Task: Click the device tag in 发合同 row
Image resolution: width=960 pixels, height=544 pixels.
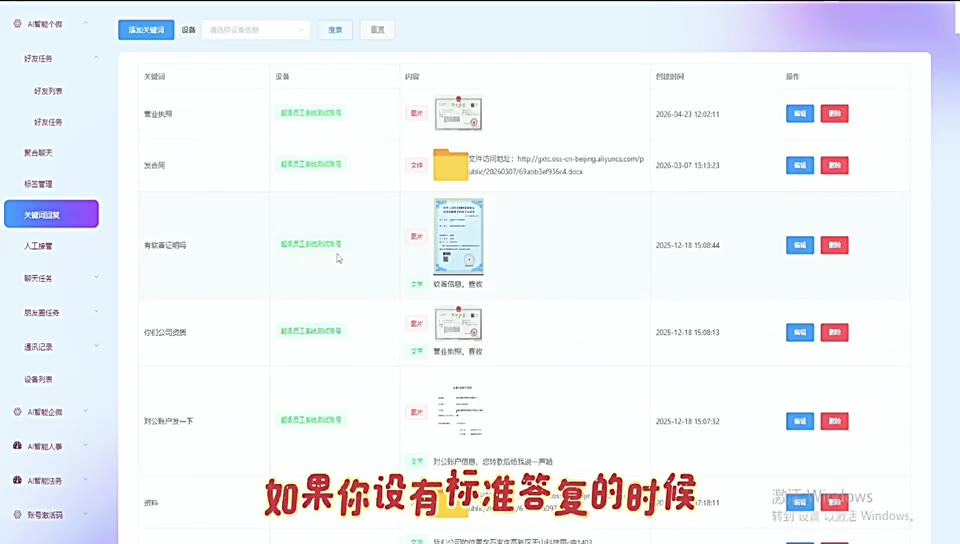Action: click(x=311, y=164)
